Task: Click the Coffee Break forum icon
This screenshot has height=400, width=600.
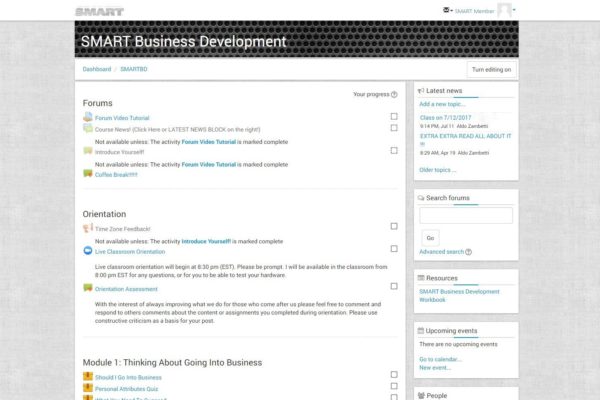Action: [x=88, y=173]
